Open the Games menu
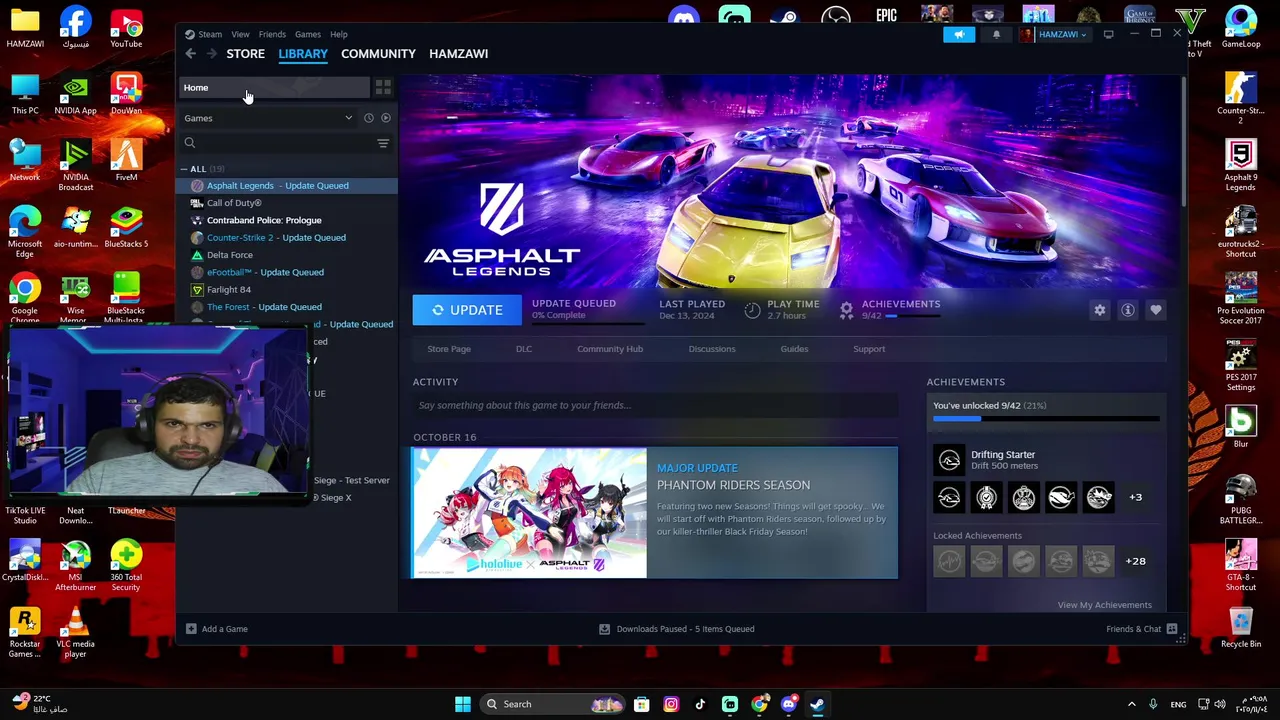The image size is (1280, 720). 308,34
